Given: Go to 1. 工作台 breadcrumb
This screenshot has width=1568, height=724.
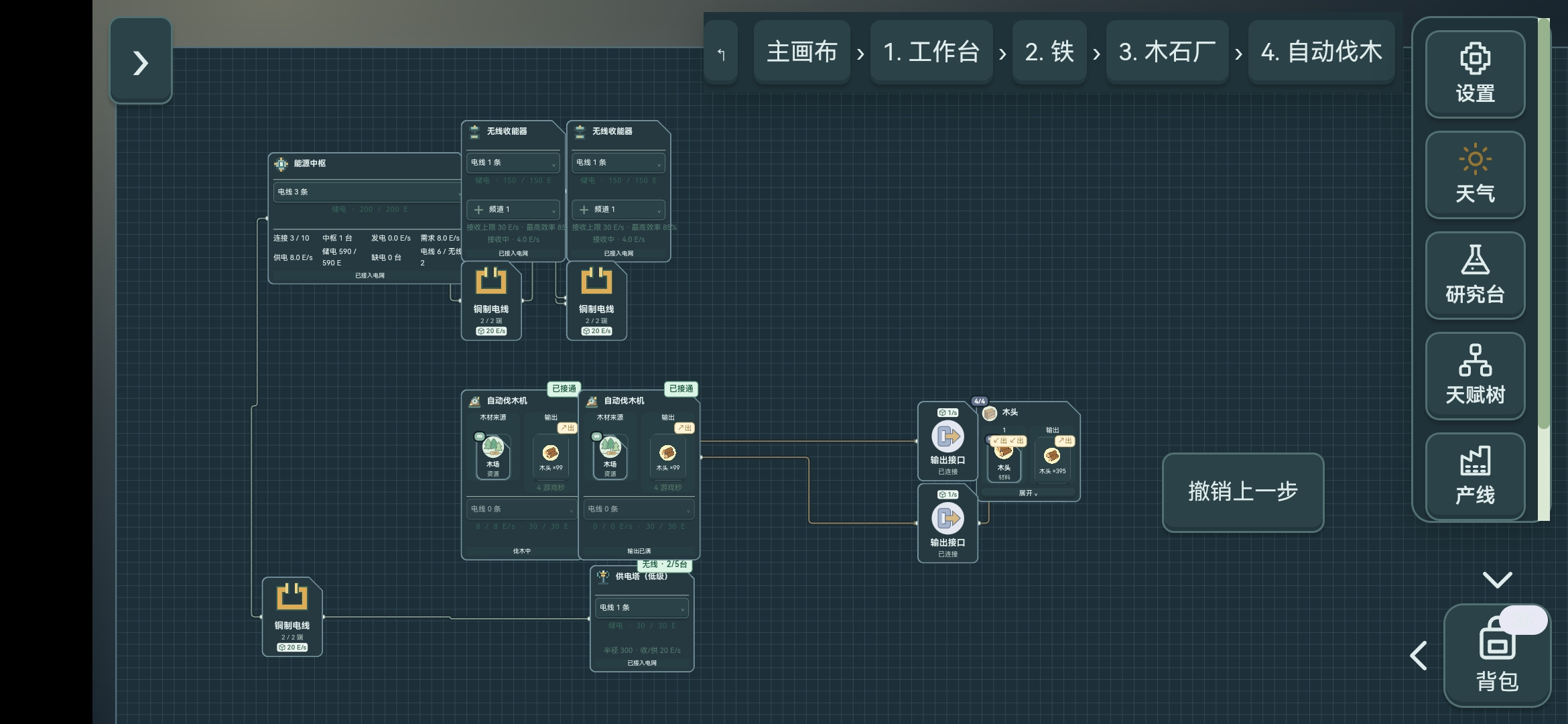Looking at the screenshot, I should [x=931, y=52].
